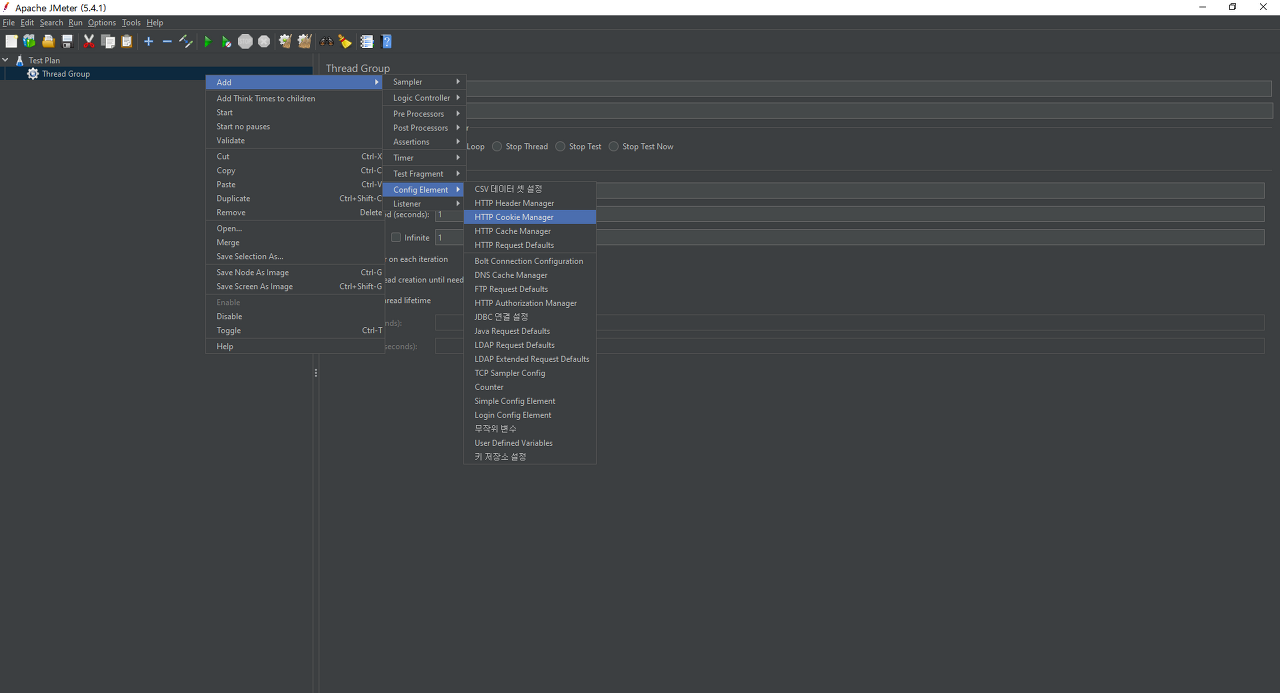The image size is (1280, 693).
Task: Open the Tools menu
Action: tap(131, 22)
